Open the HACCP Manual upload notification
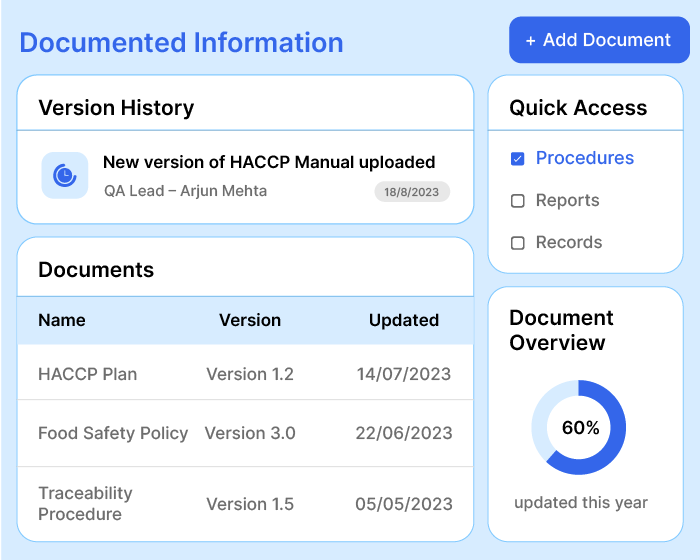This screenshot has height=560, width=700. (x=269, y=162)
